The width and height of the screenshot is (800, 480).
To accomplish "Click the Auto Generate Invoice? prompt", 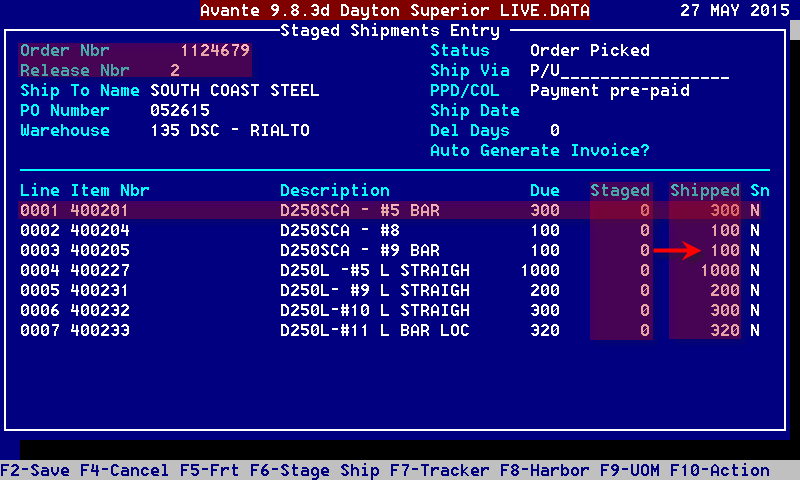I will coord(540,150).
